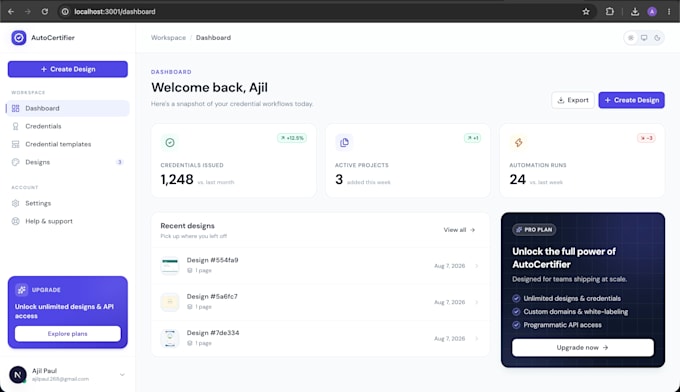Click the AutoCertifier logo icon
Screen dimensions: 680x392
point(19,38)
